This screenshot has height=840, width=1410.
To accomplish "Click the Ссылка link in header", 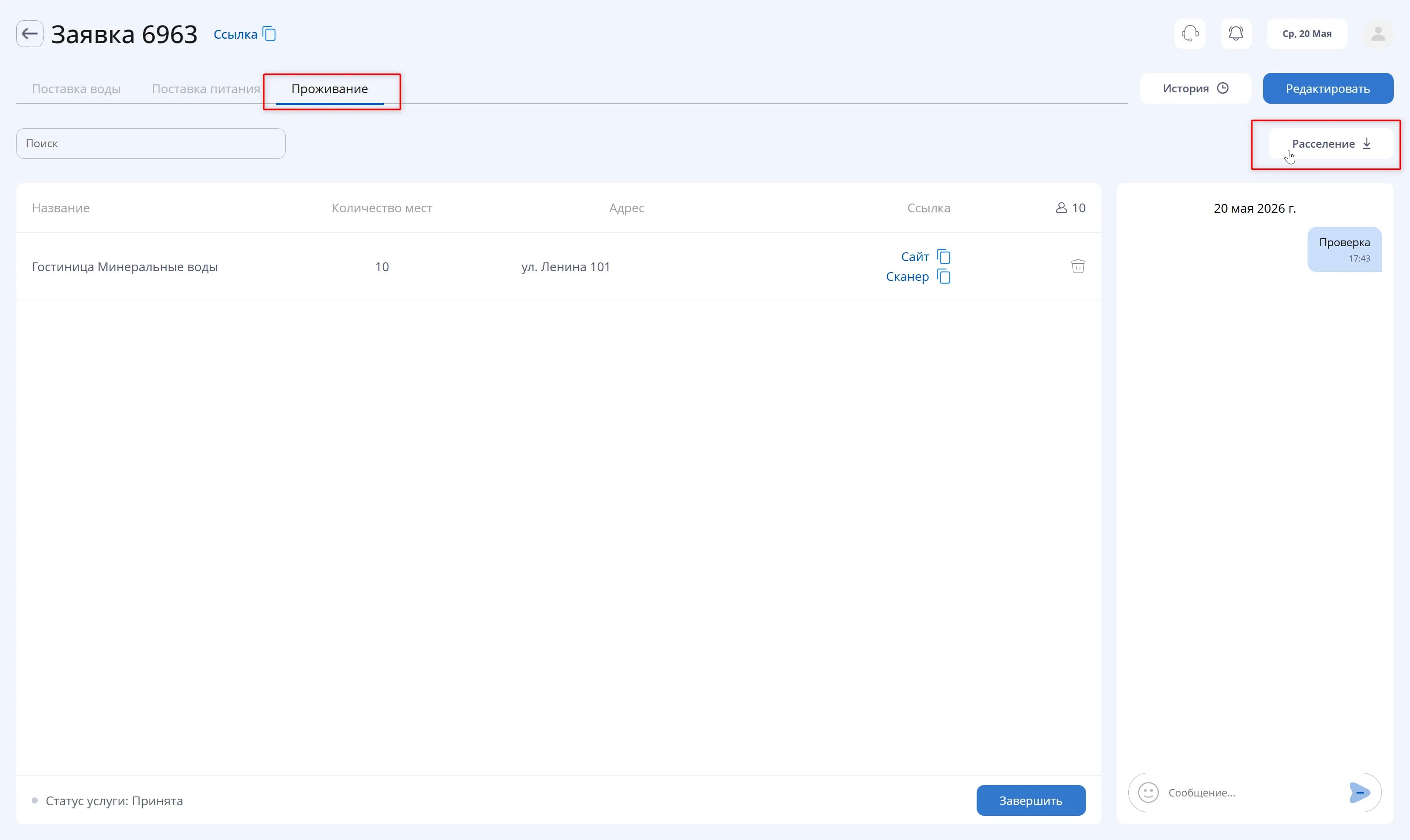I will pos(236,34).
